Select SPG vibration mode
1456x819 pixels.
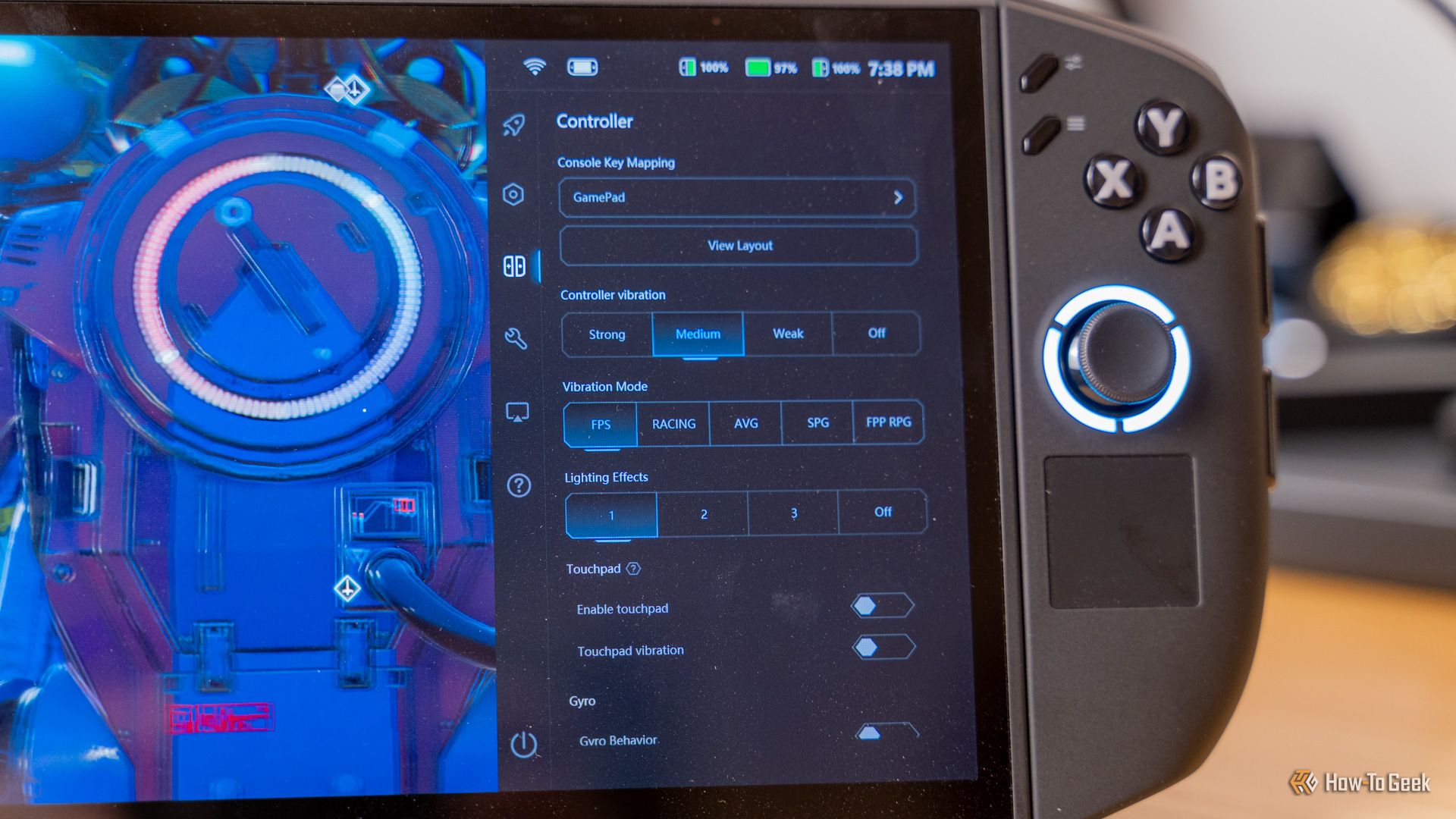coord(817,422)
